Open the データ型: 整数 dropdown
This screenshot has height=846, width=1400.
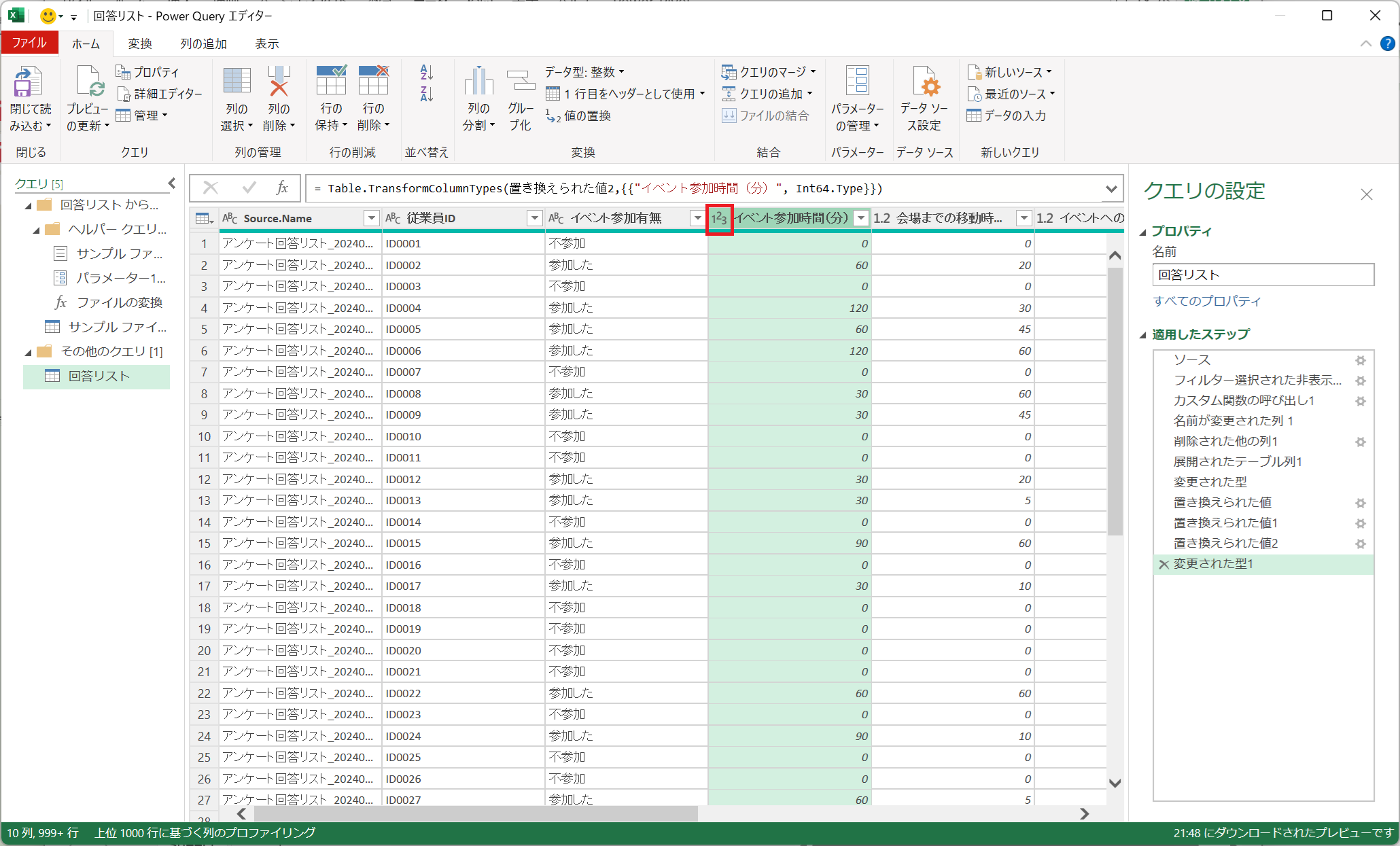tap(584, 72)
